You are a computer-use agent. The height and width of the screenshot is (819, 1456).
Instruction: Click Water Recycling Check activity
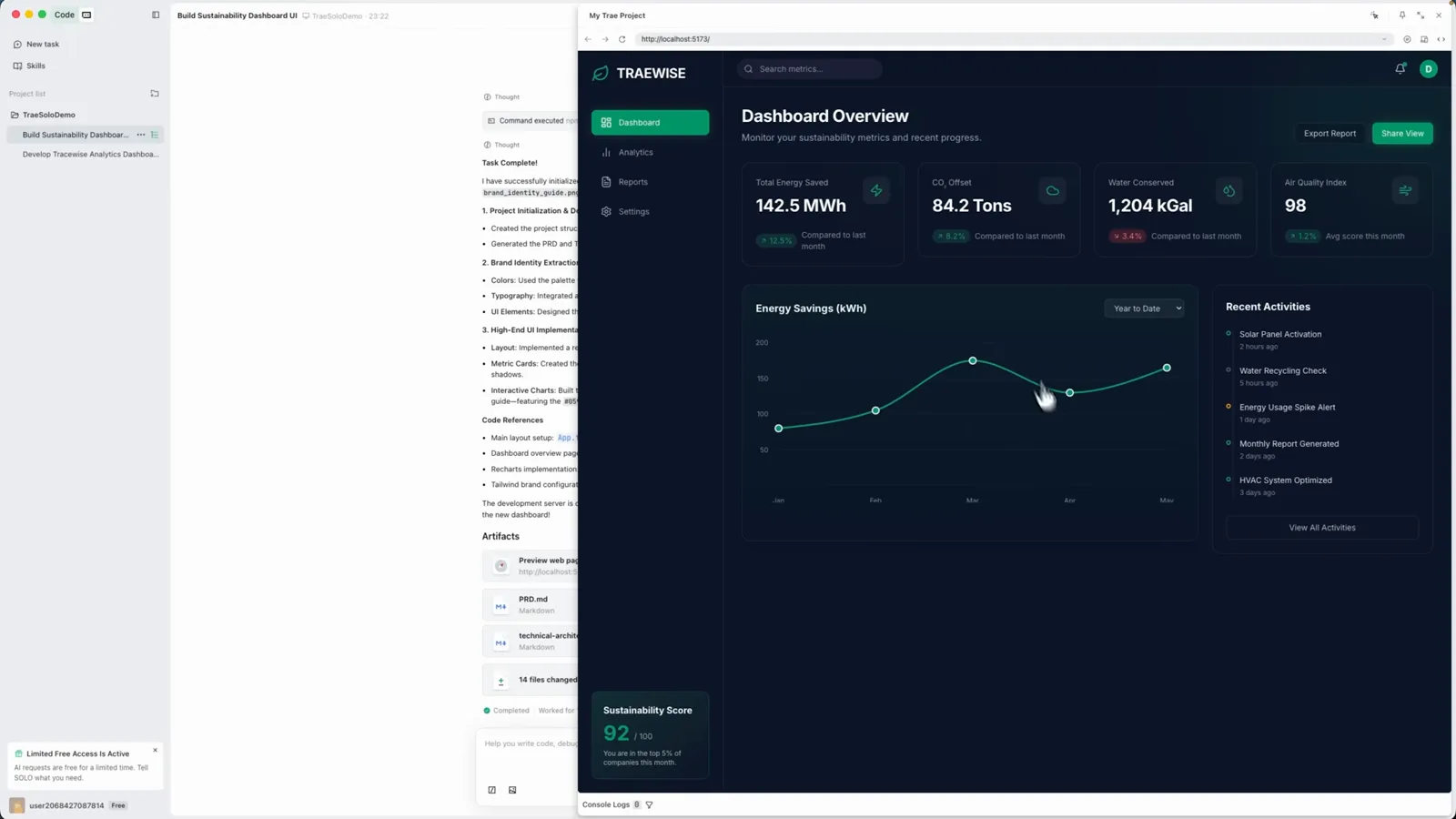[1282, 370]
